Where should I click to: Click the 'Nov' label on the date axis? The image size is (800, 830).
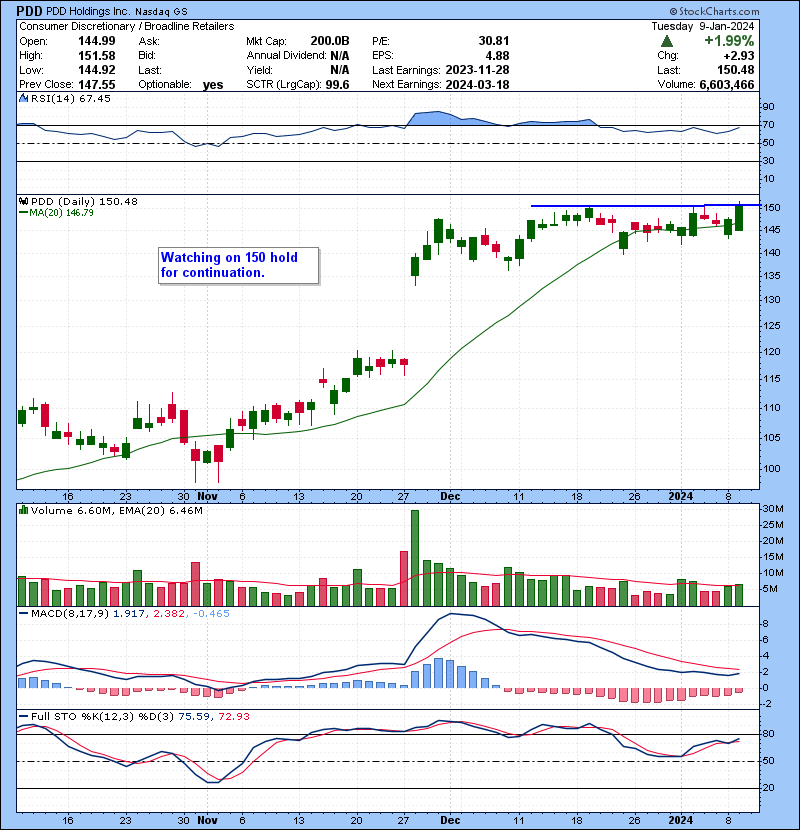point(208,496)
